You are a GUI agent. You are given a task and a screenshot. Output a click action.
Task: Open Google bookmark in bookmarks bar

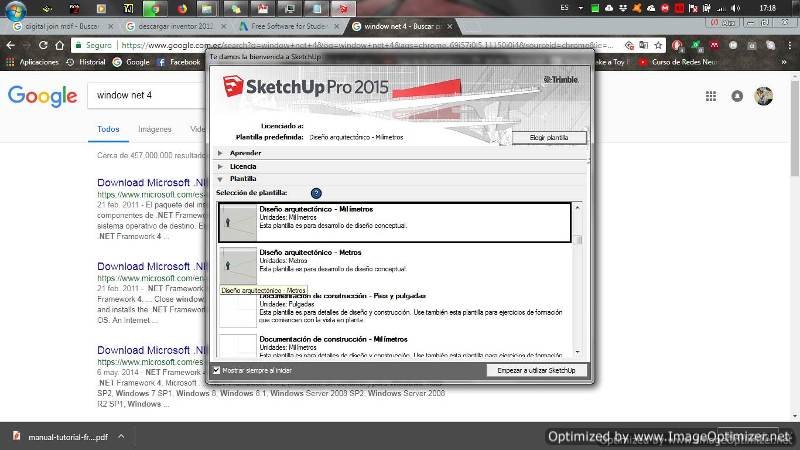[131, 62]
